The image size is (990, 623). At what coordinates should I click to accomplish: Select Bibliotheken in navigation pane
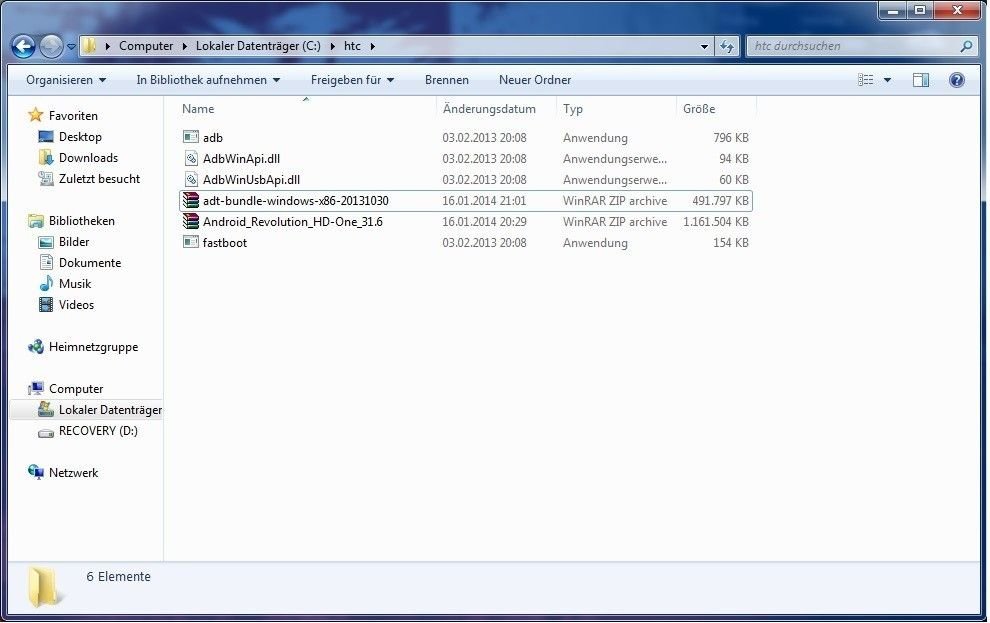click(81, 221)
